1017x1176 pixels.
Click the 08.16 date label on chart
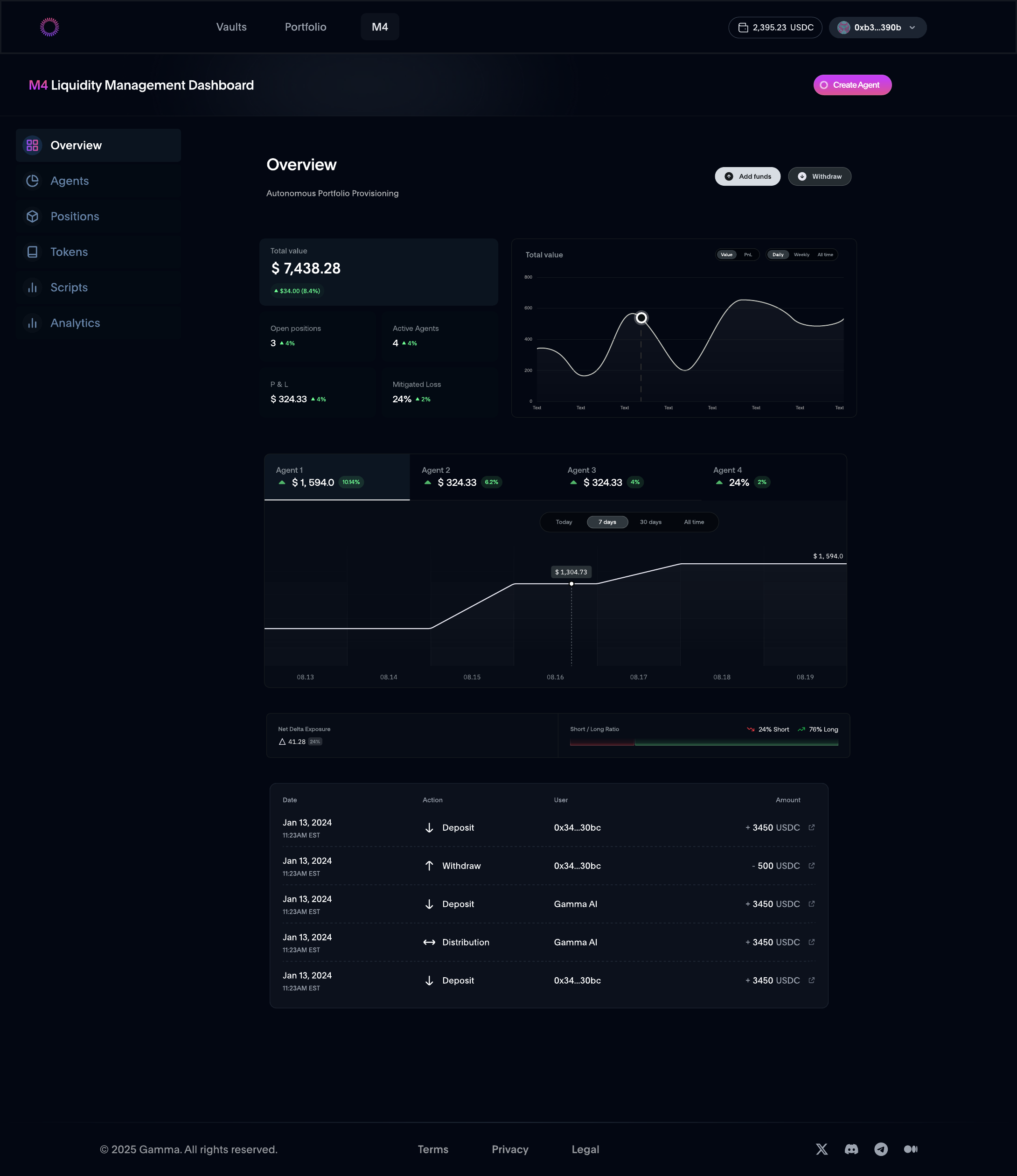tap(555, 677)
